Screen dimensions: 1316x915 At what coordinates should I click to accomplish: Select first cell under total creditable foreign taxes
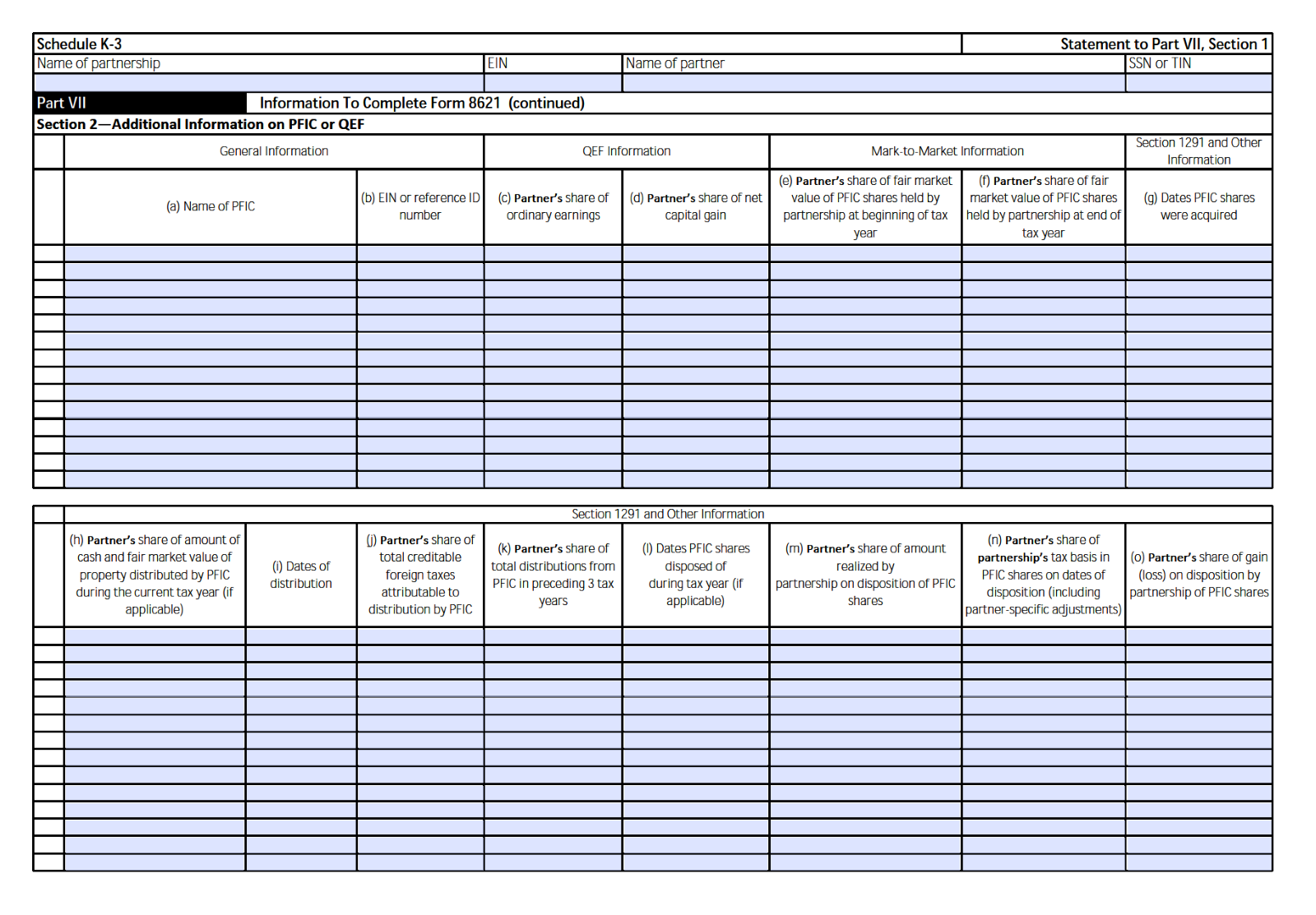pos(420,636)
